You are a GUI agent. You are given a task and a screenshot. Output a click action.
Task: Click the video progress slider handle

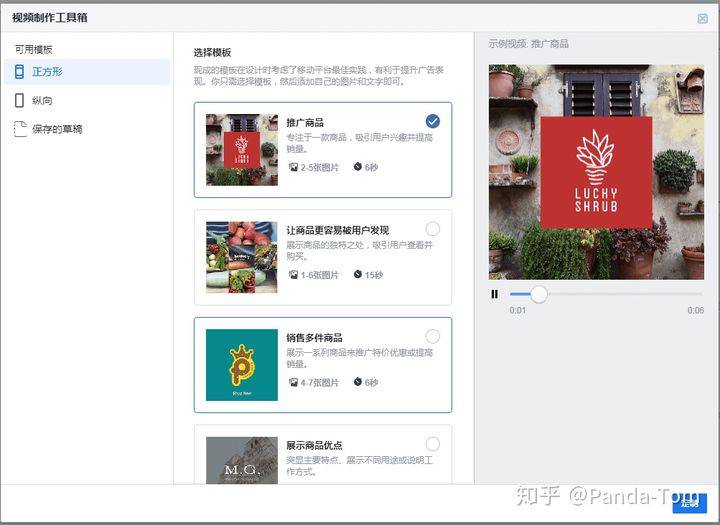[x=539, y=294]
